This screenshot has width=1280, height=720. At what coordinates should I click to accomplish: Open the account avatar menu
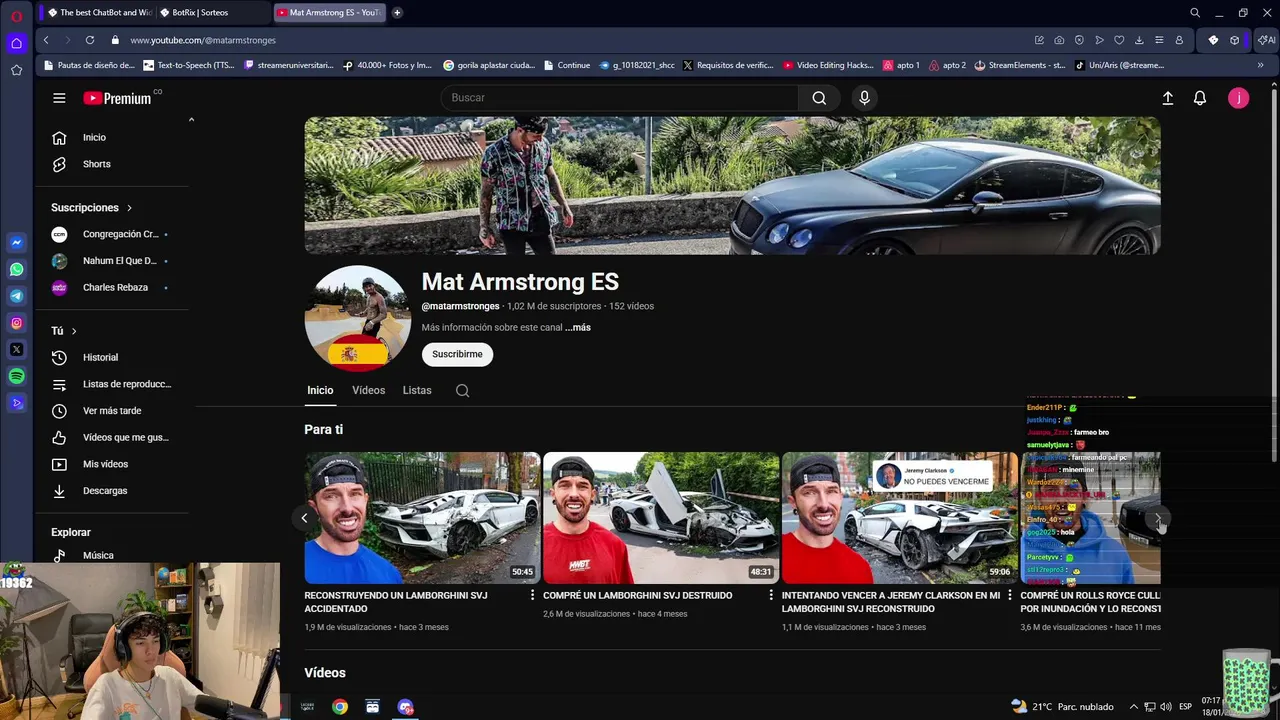point(1238,98)
